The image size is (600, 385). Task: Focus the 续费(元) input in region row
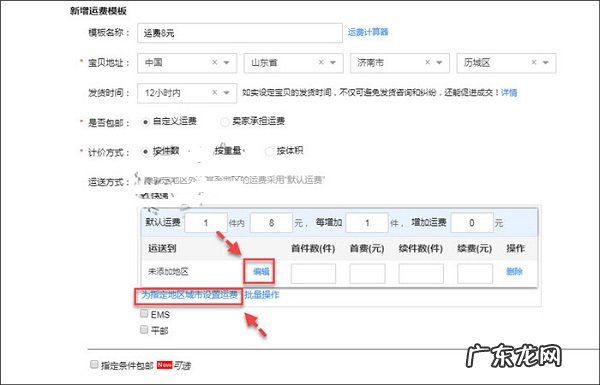pyautogui.click(x=475, y=273)
